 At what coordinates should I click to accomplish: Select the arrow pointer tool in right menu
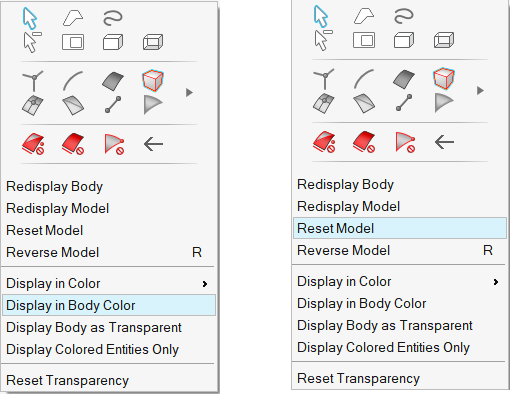tap(321, 16)
